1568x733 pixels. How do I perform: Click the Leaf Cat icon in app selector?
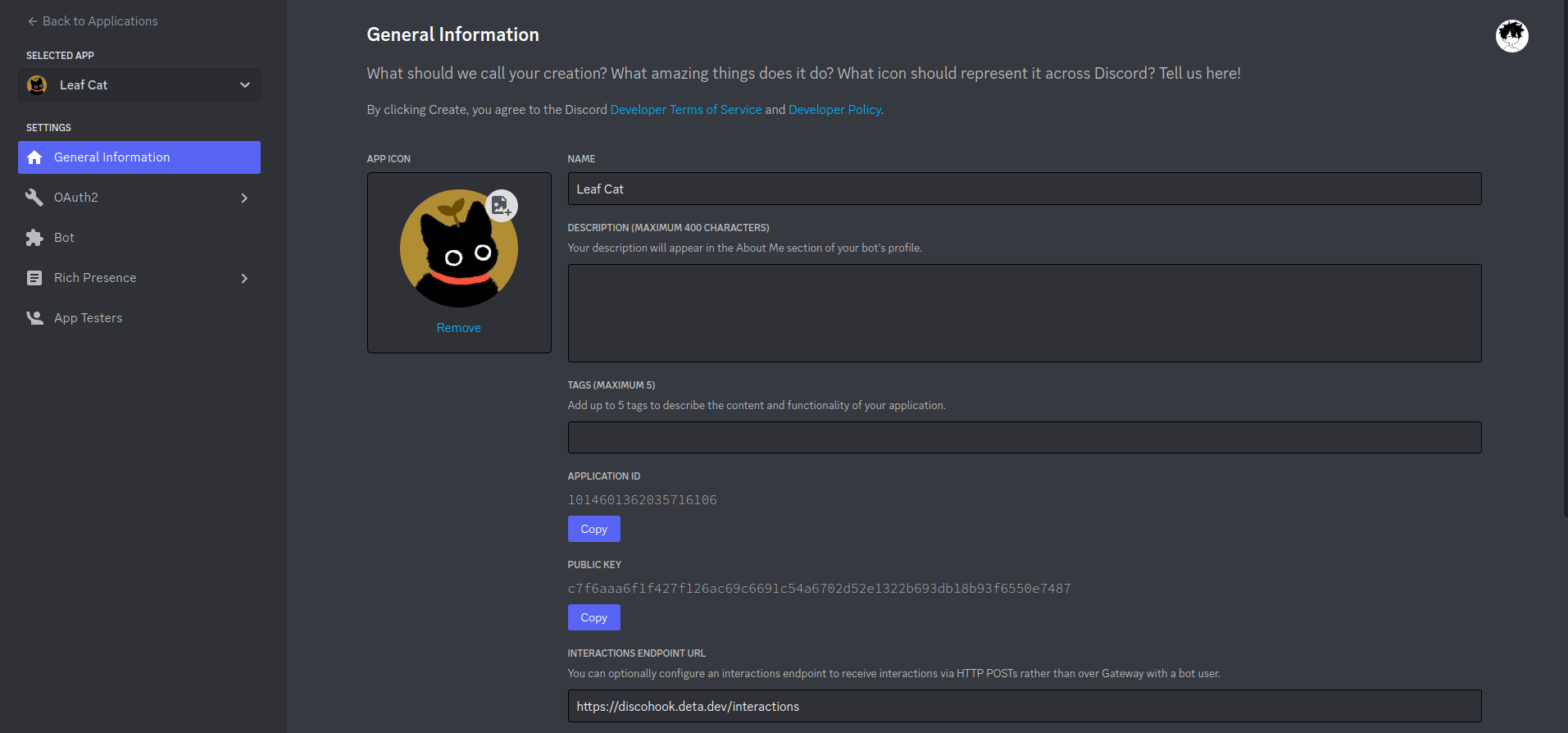tap(37, 85)
